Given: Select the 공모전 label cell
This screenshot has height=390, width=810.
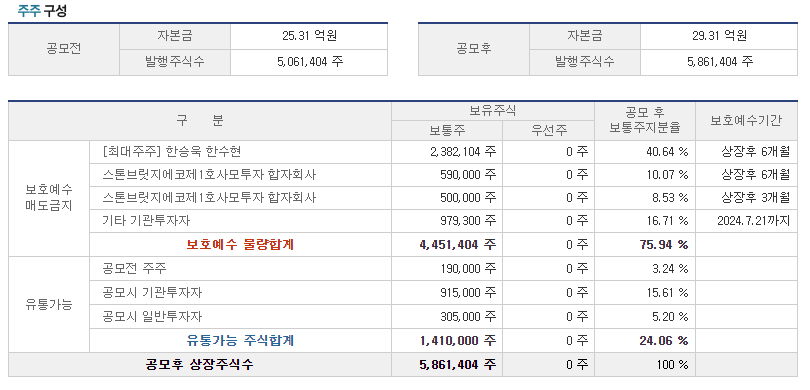Looking at the screenshot, I should (64, 50).
